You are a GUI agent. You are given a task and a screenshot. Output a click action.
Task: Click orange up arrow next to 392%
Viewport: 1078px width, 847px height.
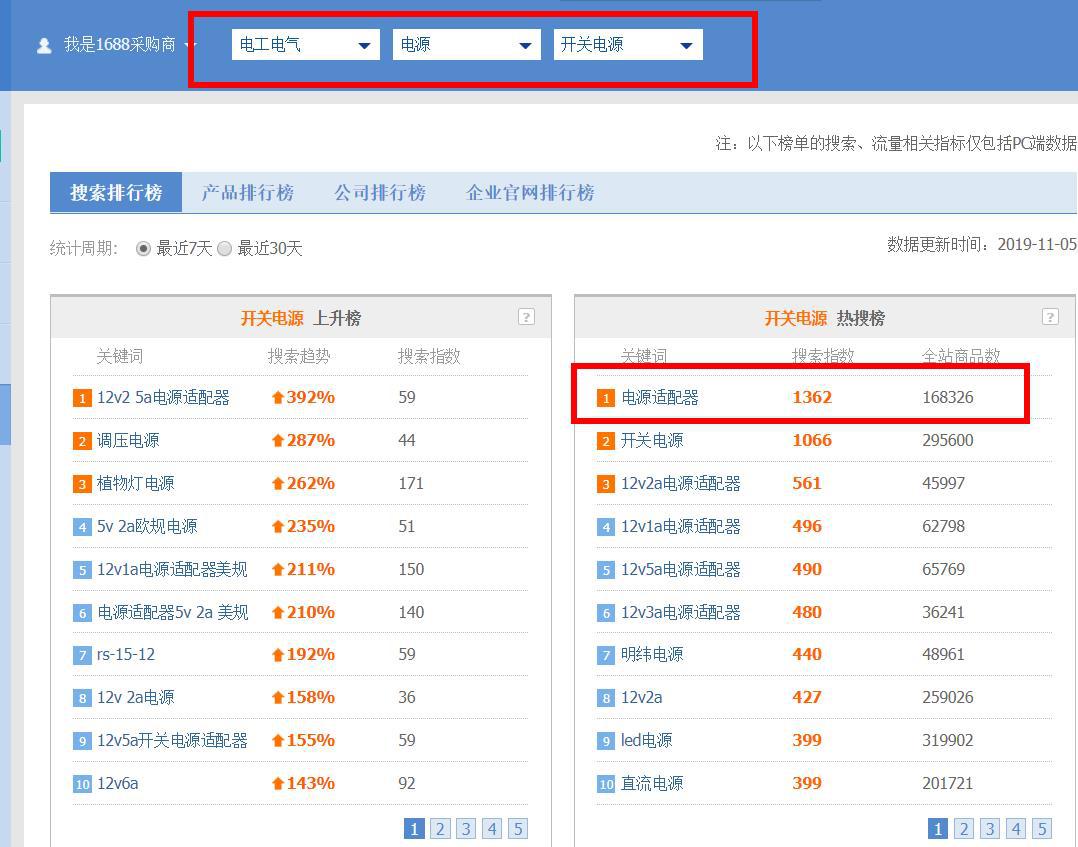[278, 397]
